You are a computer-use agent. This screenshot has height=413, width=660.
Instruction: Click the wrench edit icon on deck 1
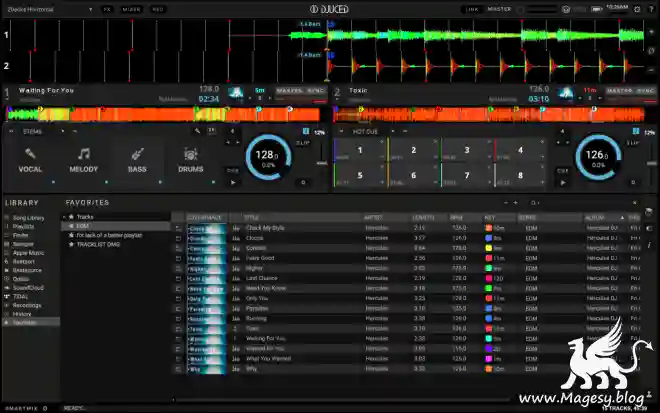click(197, 131)
